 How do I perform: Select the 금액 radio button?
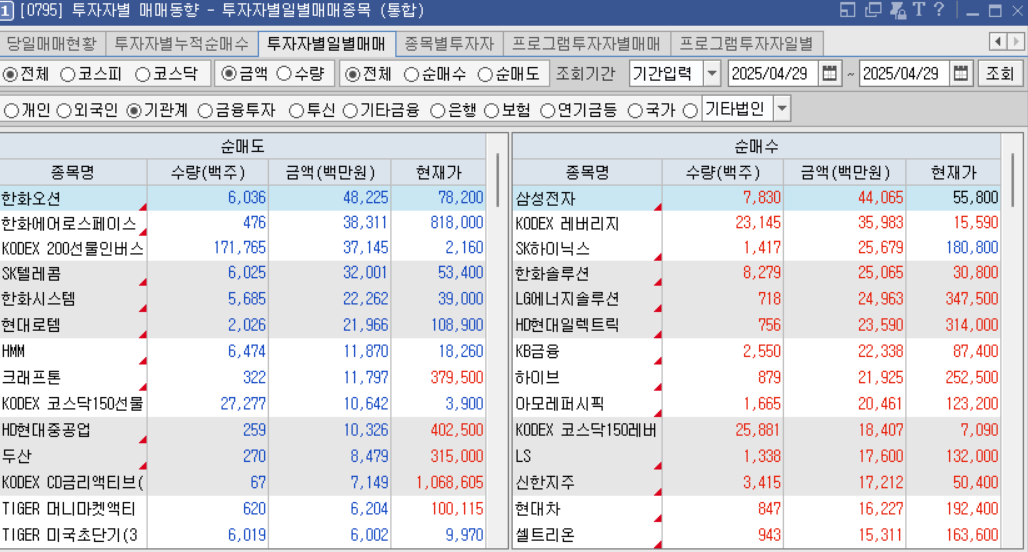[228, 74]
